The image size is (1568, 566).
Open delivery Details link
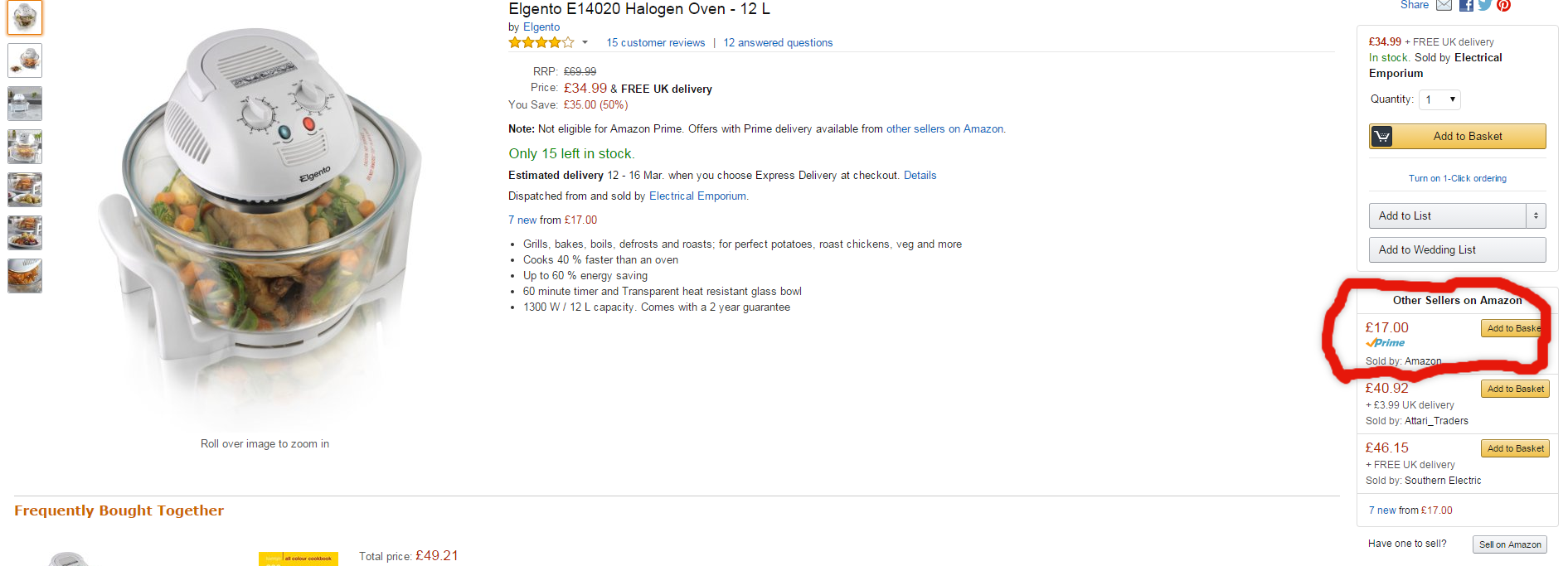coord(920,175)
